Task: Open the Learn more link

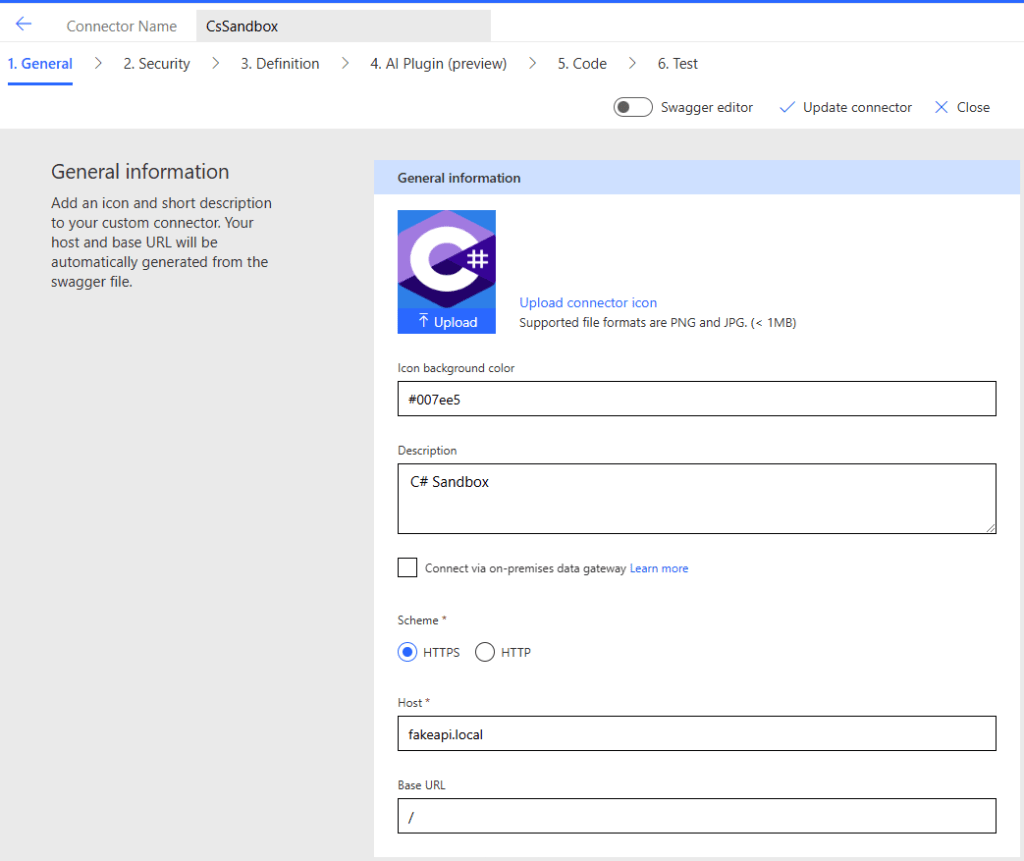Action: (x=658, y=568)
